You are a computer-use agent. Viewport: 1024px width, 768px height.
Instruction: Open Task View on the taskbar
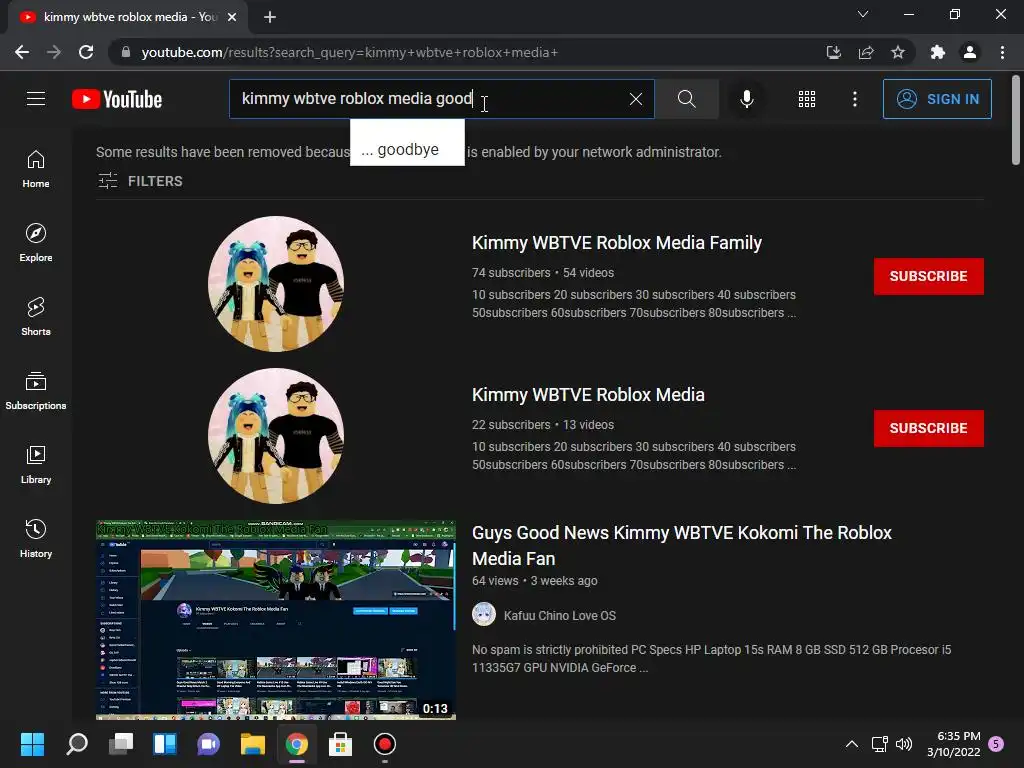coord(121,744)
